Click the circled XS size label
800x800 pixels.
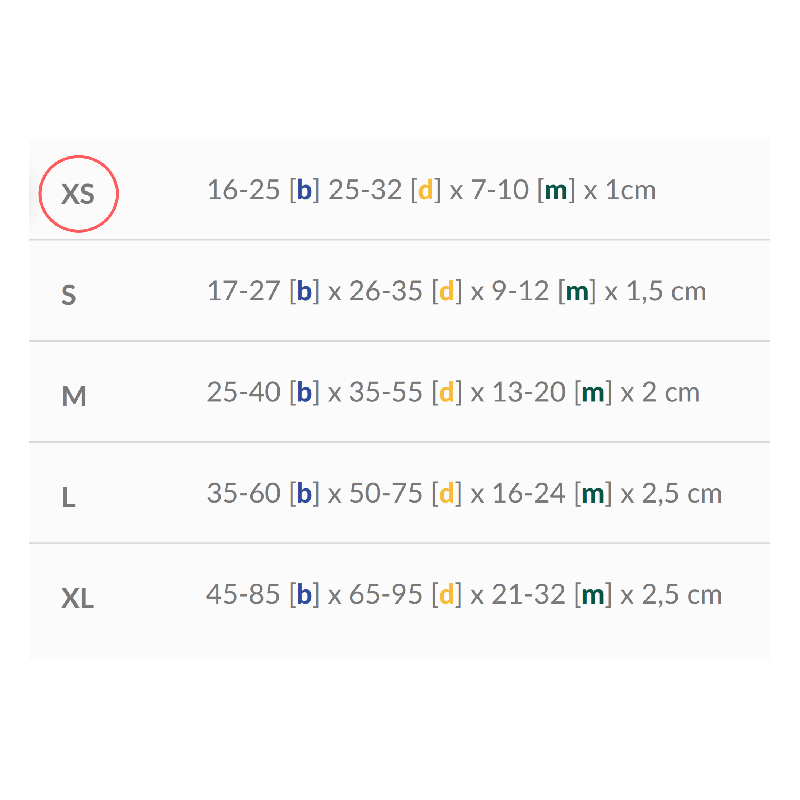(78, 193)
